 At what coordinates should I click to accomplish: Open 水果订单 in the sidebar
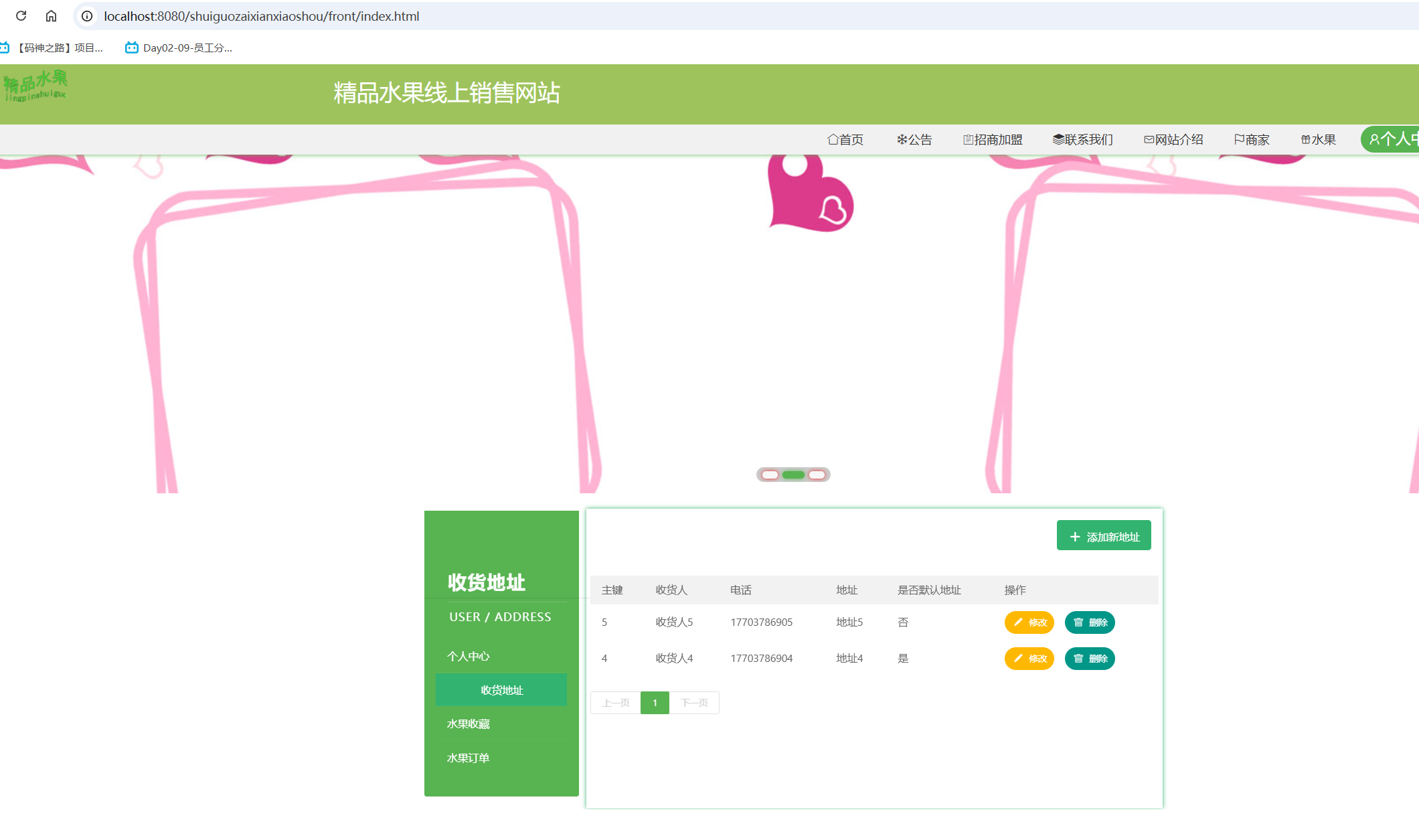469,758
